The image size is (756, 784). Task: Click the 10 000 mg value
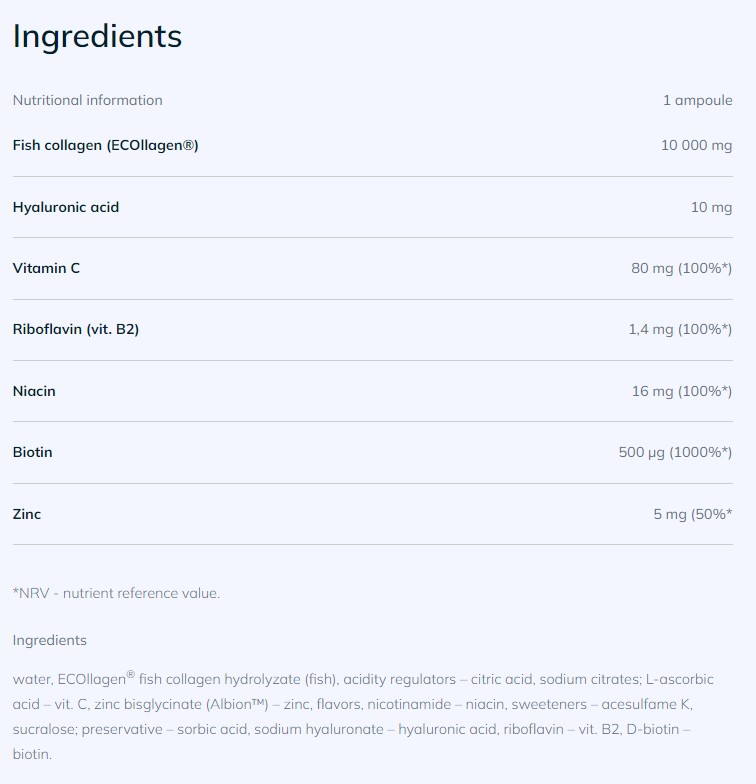pyautogui.click(x=696, y=146)
